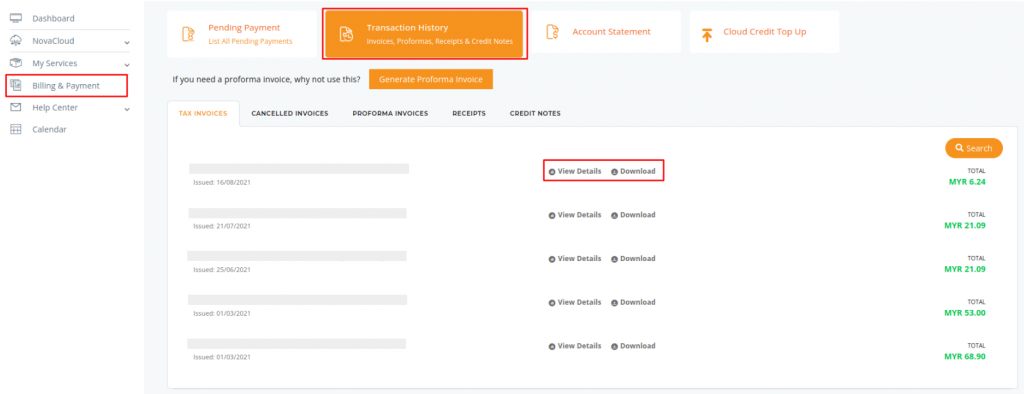
Task: Click the NovaCloud cloud icon
Action: click(16, 41)
